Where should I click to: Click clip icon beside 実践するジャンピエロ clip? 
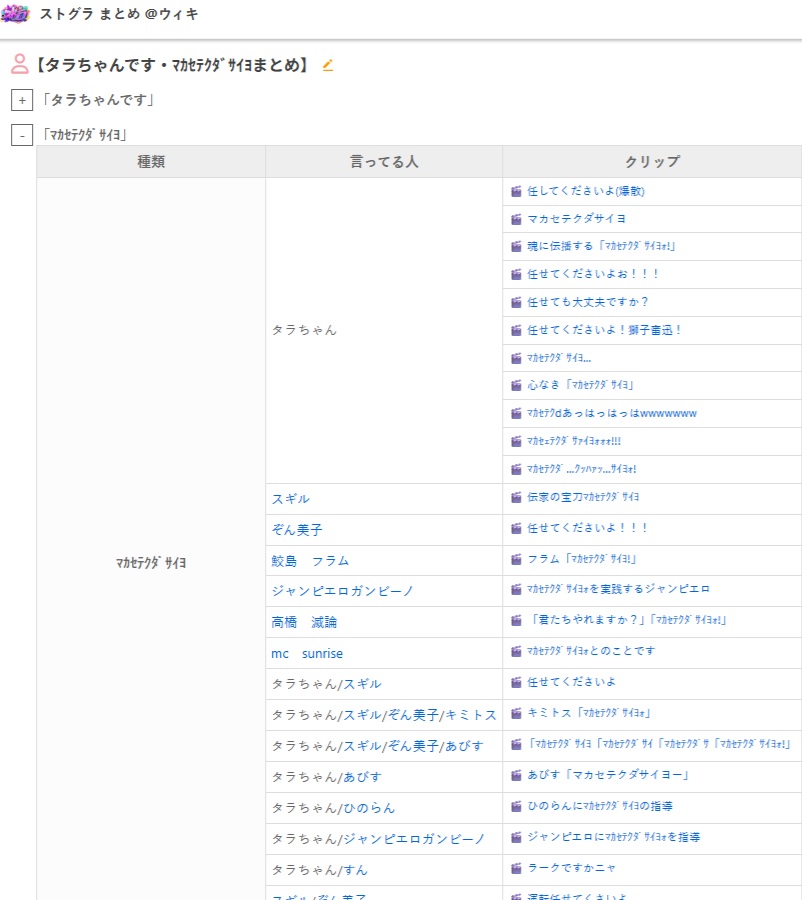(x=516, y=589)
